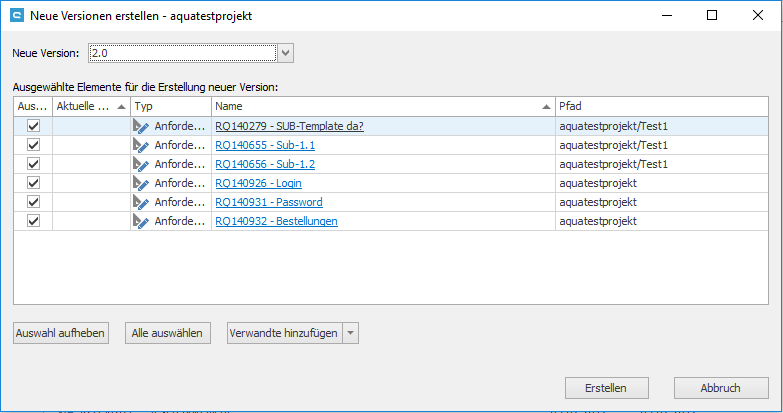Click the requirement icon in the Password row

(x=141, y=203)
